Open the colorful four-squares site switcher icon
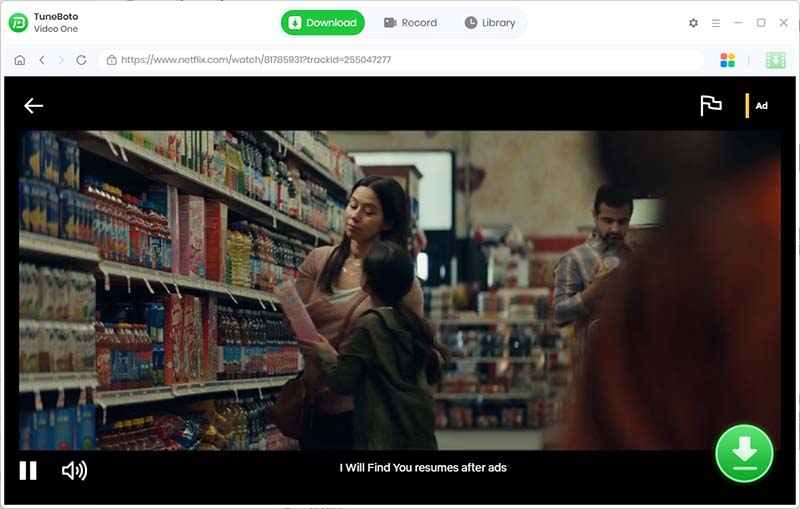 [x=728, y=60]
